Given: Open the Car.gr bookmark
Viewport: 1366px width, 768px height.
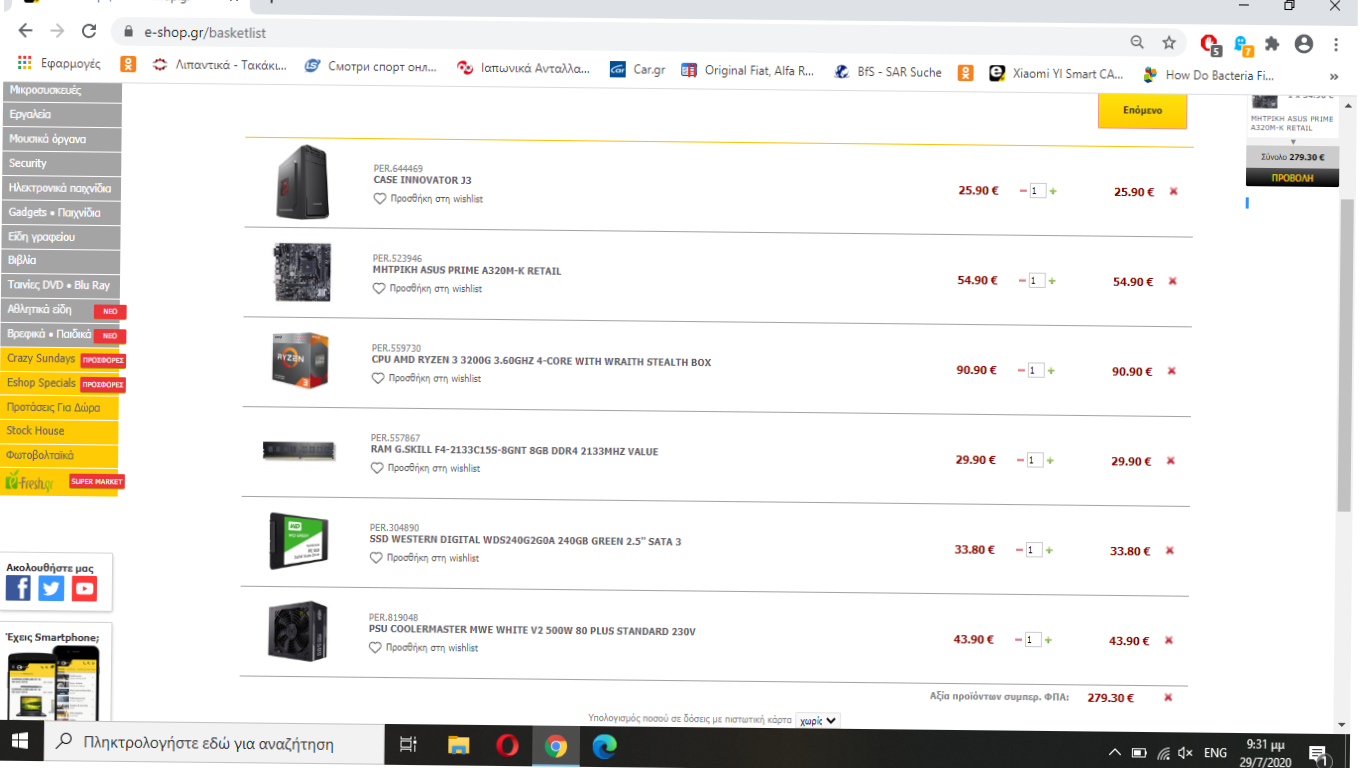Looking at the screenshot, I should [x=637, y=71].
